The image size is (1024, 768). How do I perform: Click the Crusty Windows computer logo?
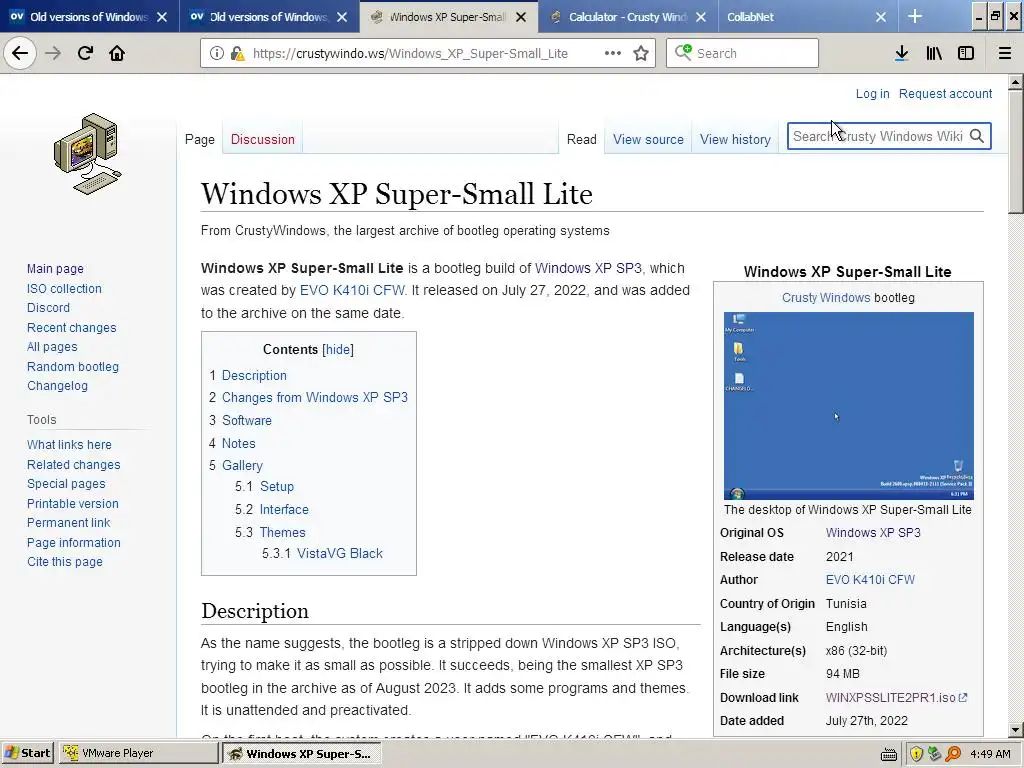(88, 154)
